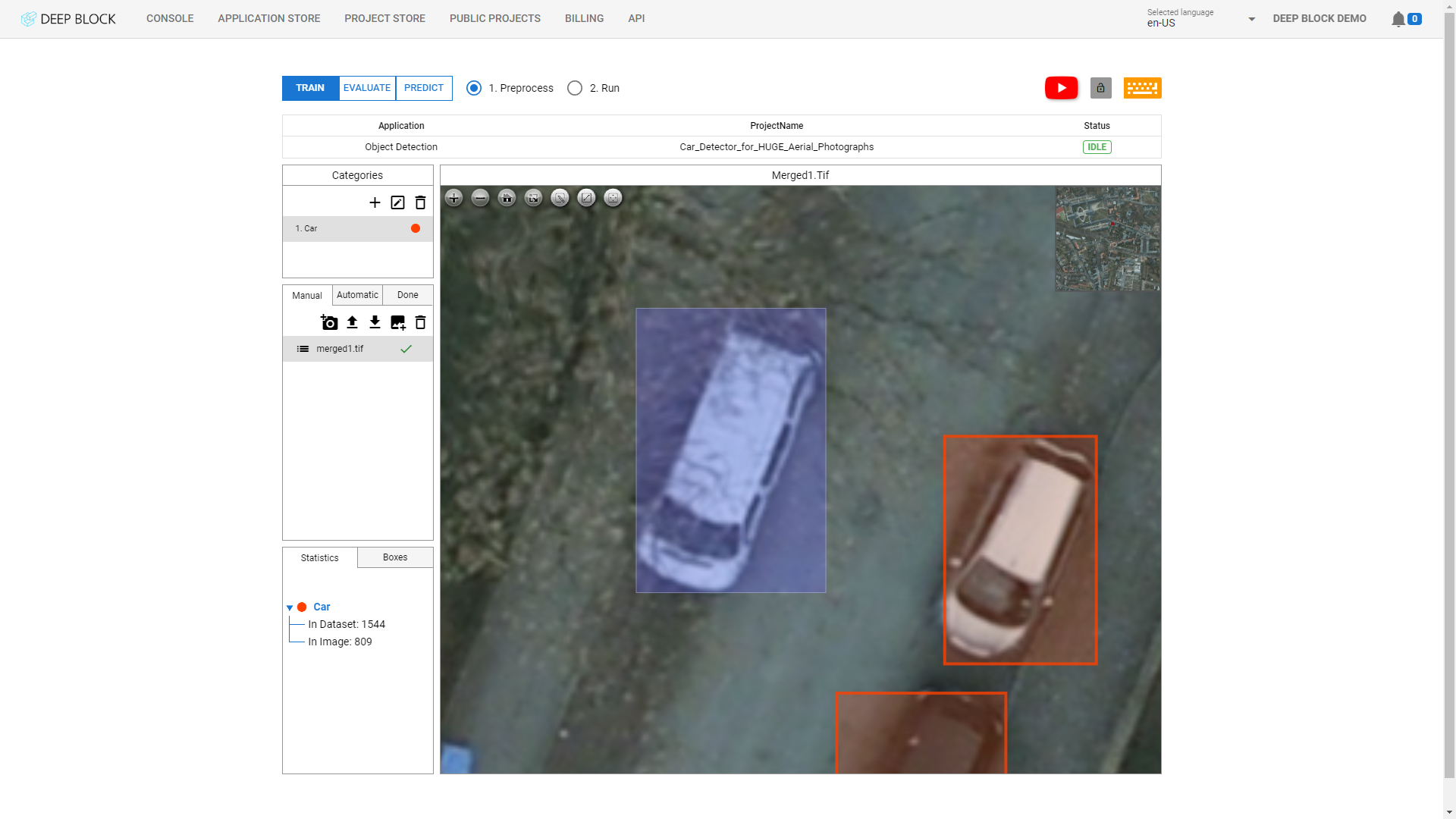This screenshot has width=1456, height=819.
Task: Expand the Car statistics tree item
Action: 289,607
